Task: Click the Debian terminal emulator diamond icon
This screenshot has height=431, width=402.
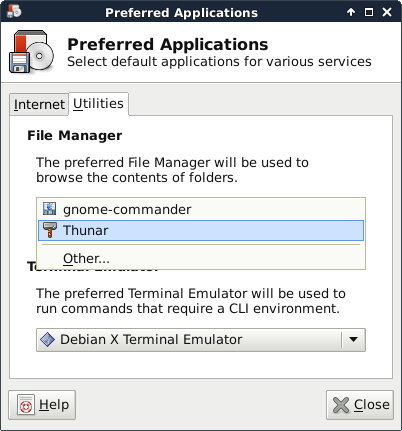Action: click(x=47, y=340)
